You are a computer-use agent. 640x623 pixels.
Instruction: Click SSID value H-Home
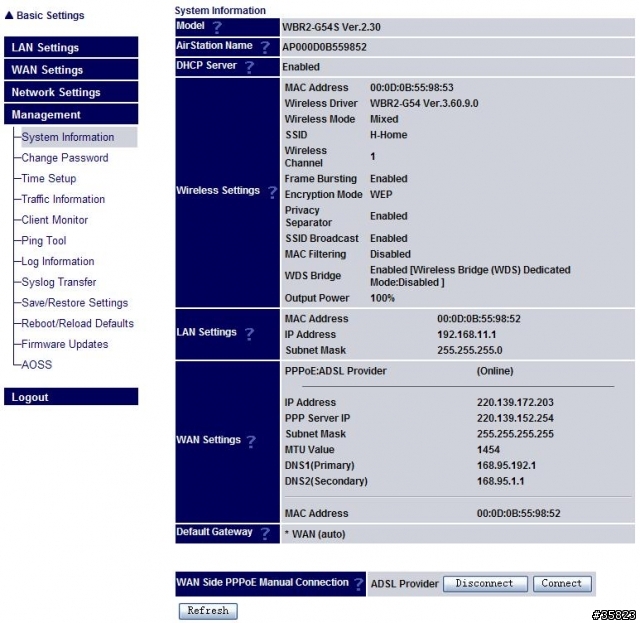(x=389, y=135)
